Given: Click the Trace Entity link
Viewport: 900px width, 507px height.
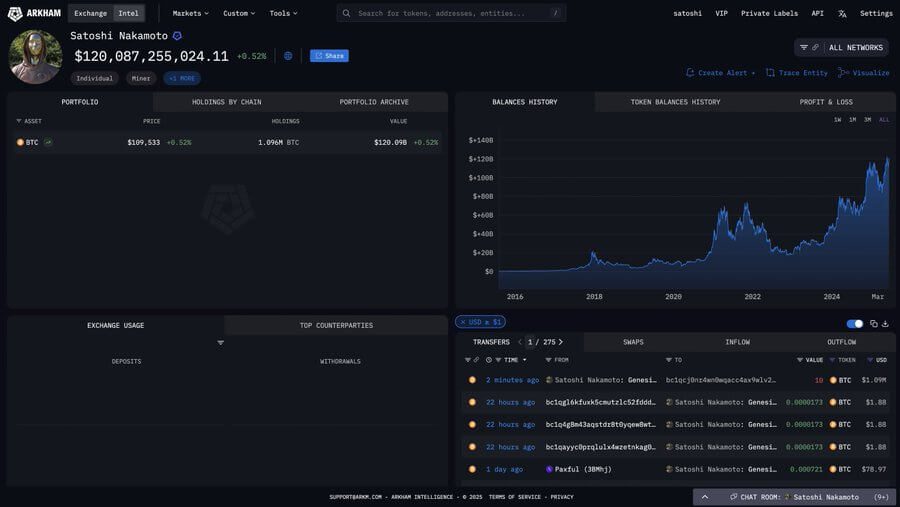Looking at the screenshot, I should point(797,73).
